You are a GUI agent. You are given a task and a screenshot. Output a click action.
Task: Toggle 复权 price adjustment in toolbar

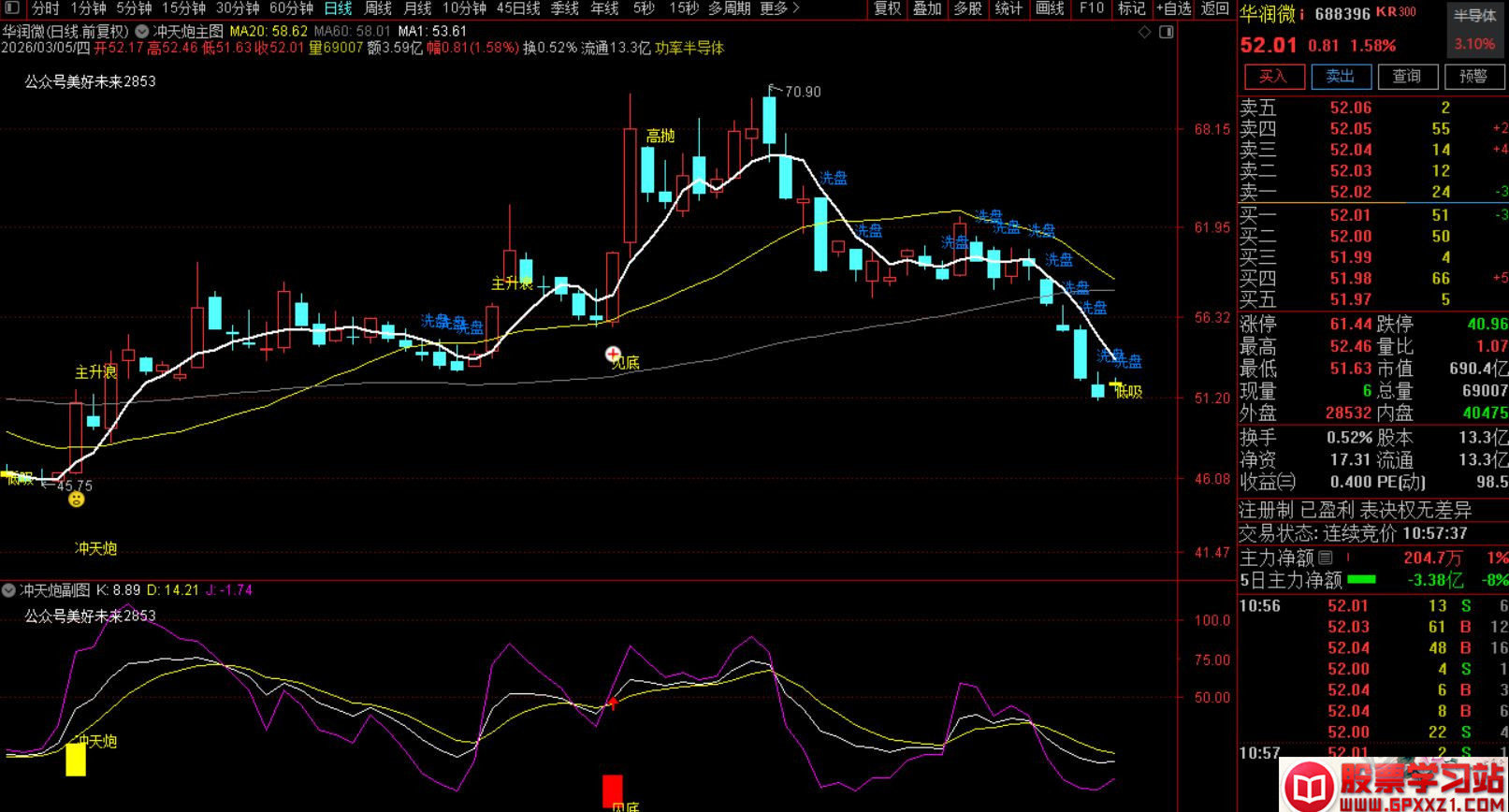coord(886,8)
